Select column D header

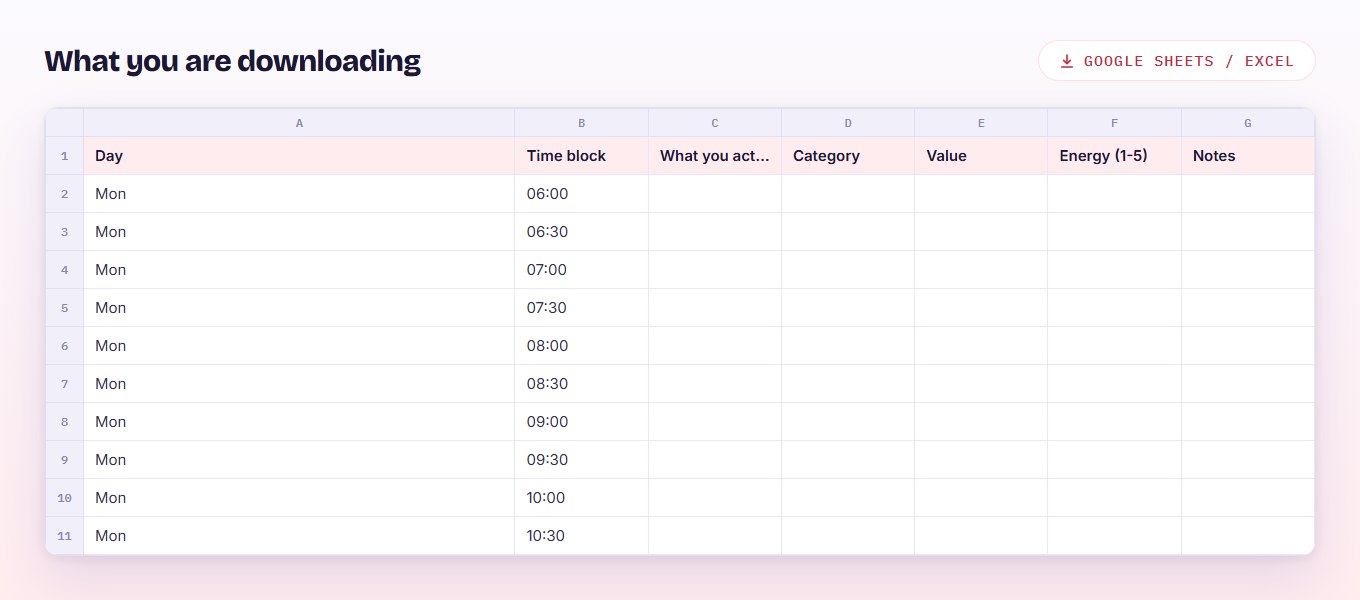(848, 123)
